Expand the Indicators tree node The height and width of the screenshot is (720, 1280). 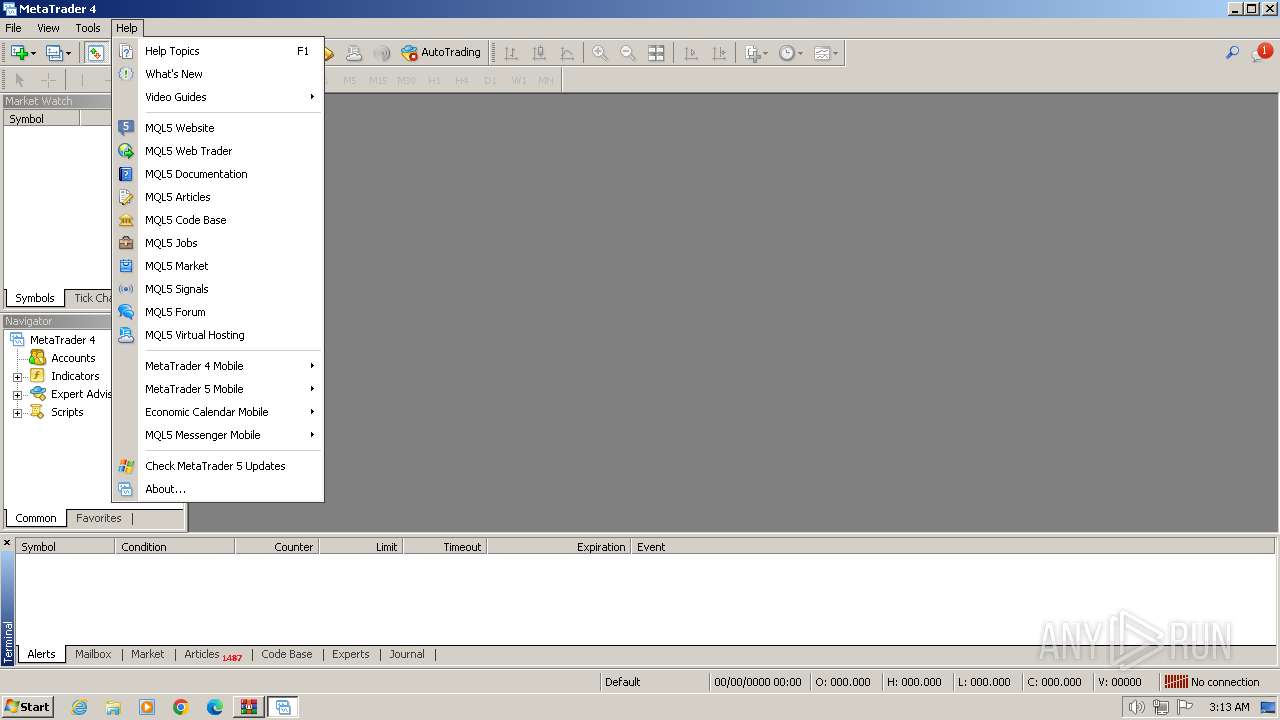[17, 377]
